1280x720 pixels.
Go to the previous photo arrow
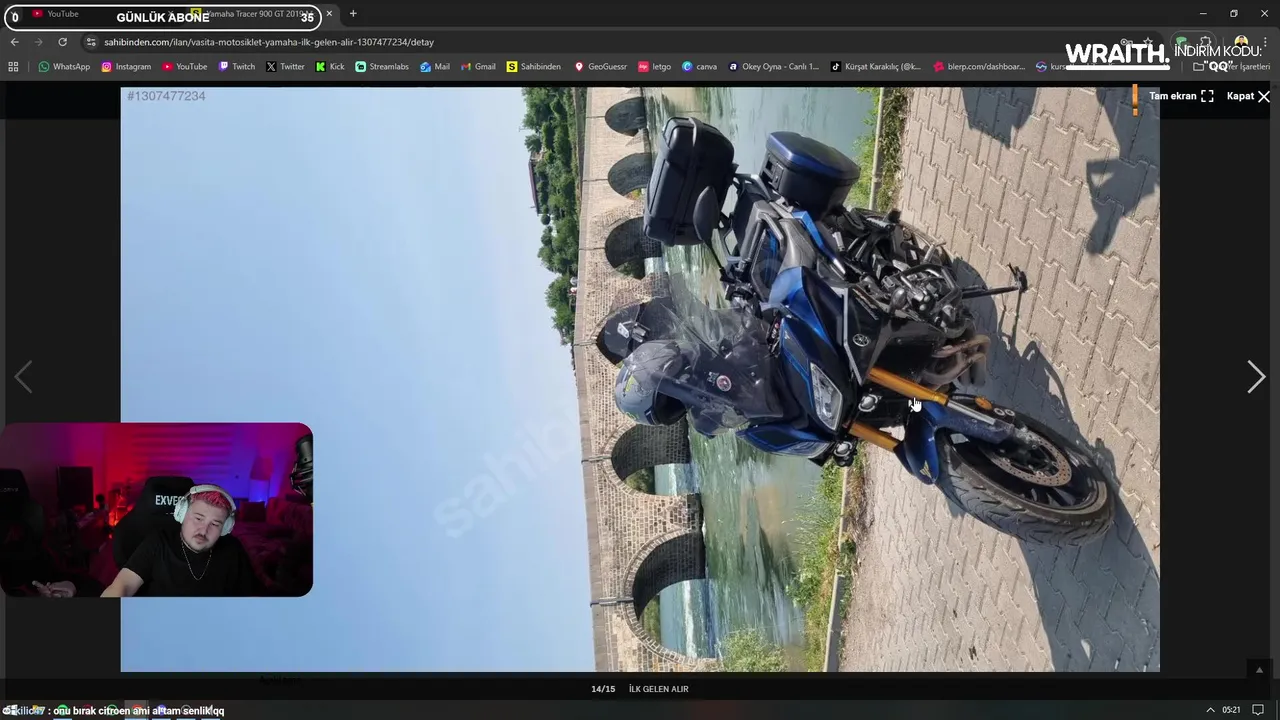tap(23, 377)
